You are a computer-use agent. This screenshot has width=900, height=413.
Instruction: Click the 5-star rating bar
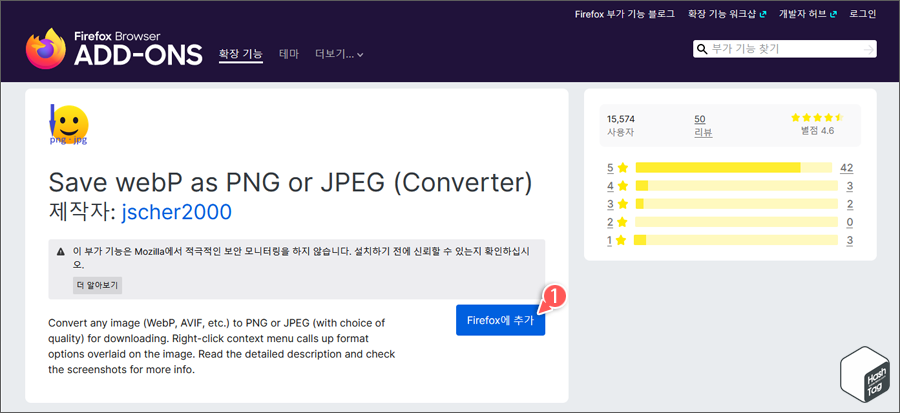(734, 167)
